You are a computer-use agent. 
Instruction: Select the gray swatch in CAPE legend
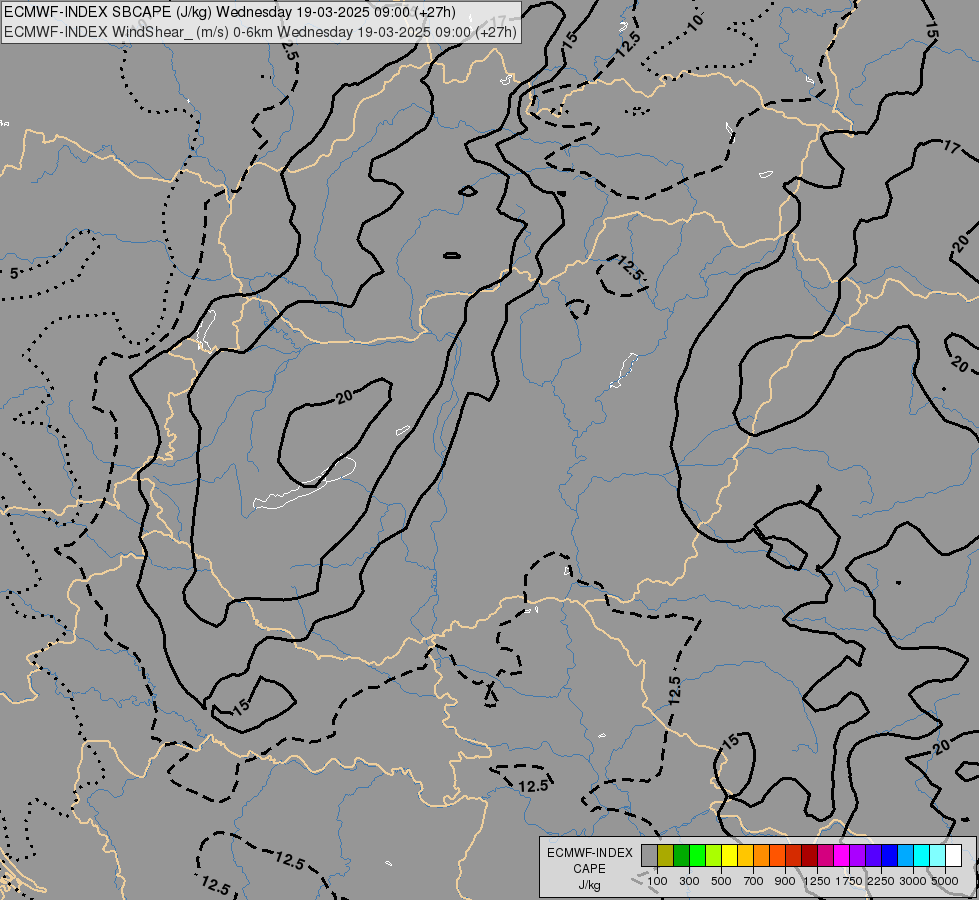tap(649, 856)
